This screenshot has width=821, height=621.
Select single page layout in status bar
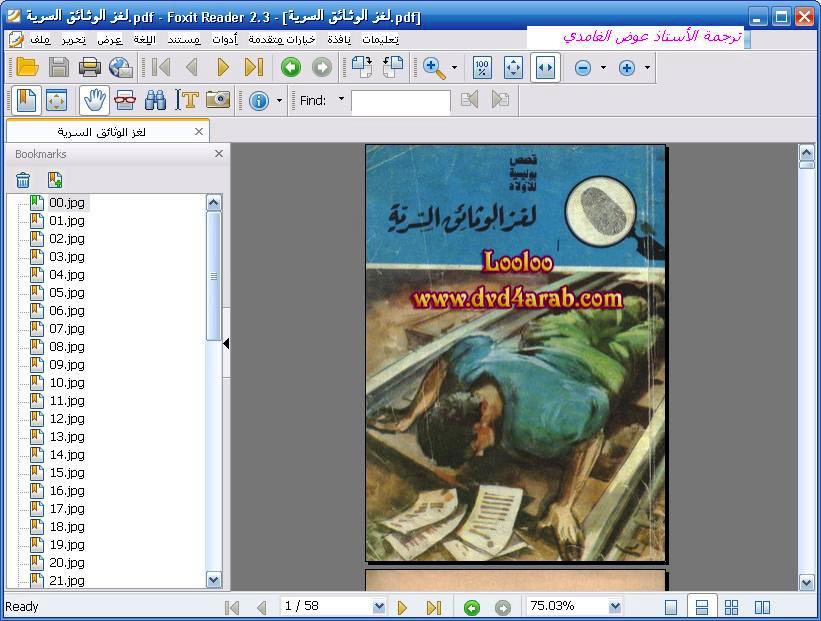click(x=671, y=607)
